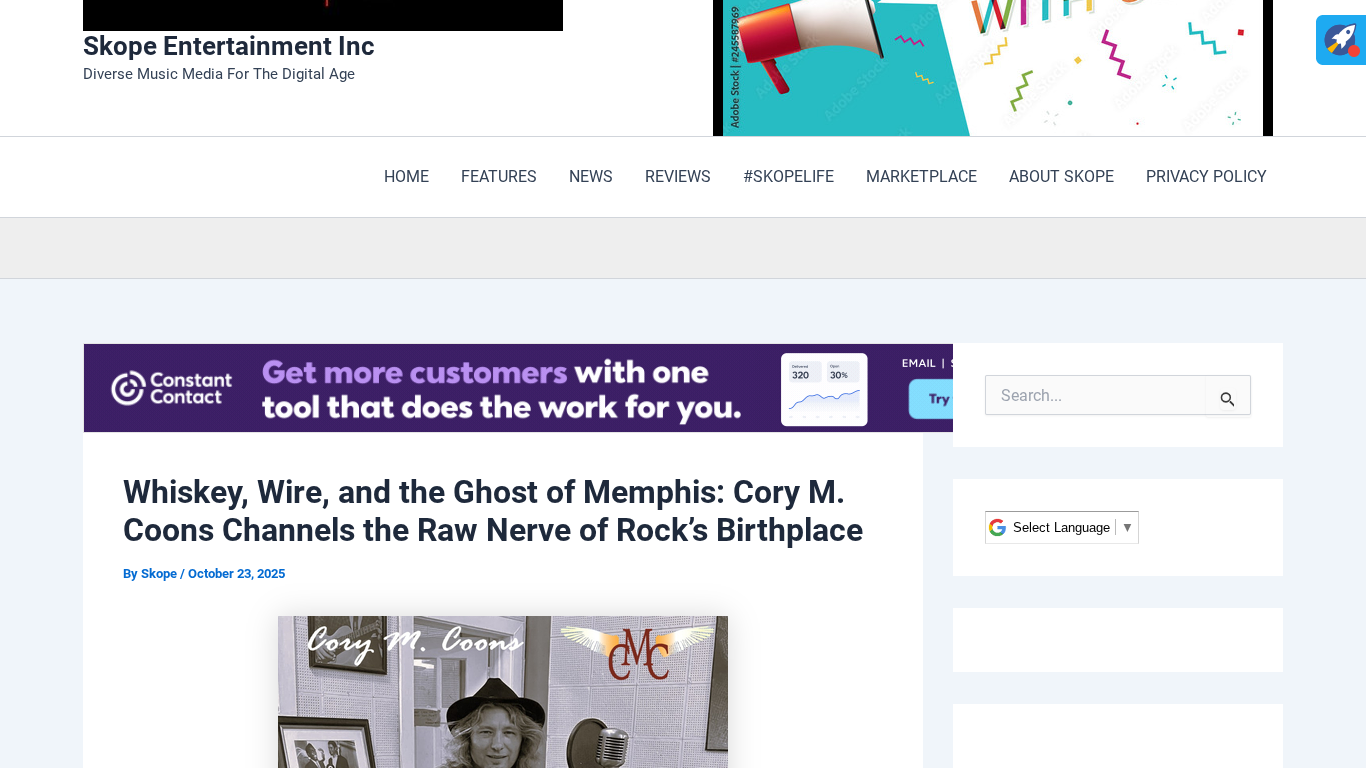Click the Skope Entertainment Inc site title
Image resolution: width=1366 pixels, height=768 pixels.
click(228, 46)
